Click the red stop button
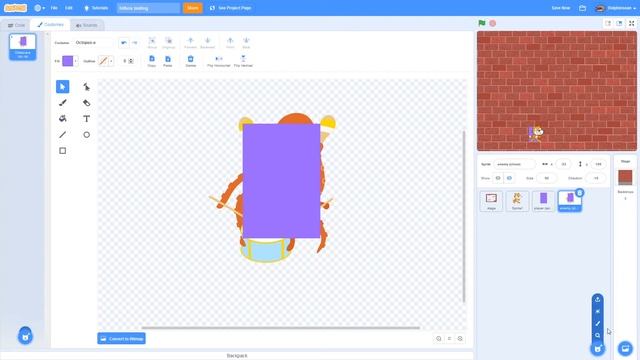Viewport: 640px width, 360px height. pos(493,23)
